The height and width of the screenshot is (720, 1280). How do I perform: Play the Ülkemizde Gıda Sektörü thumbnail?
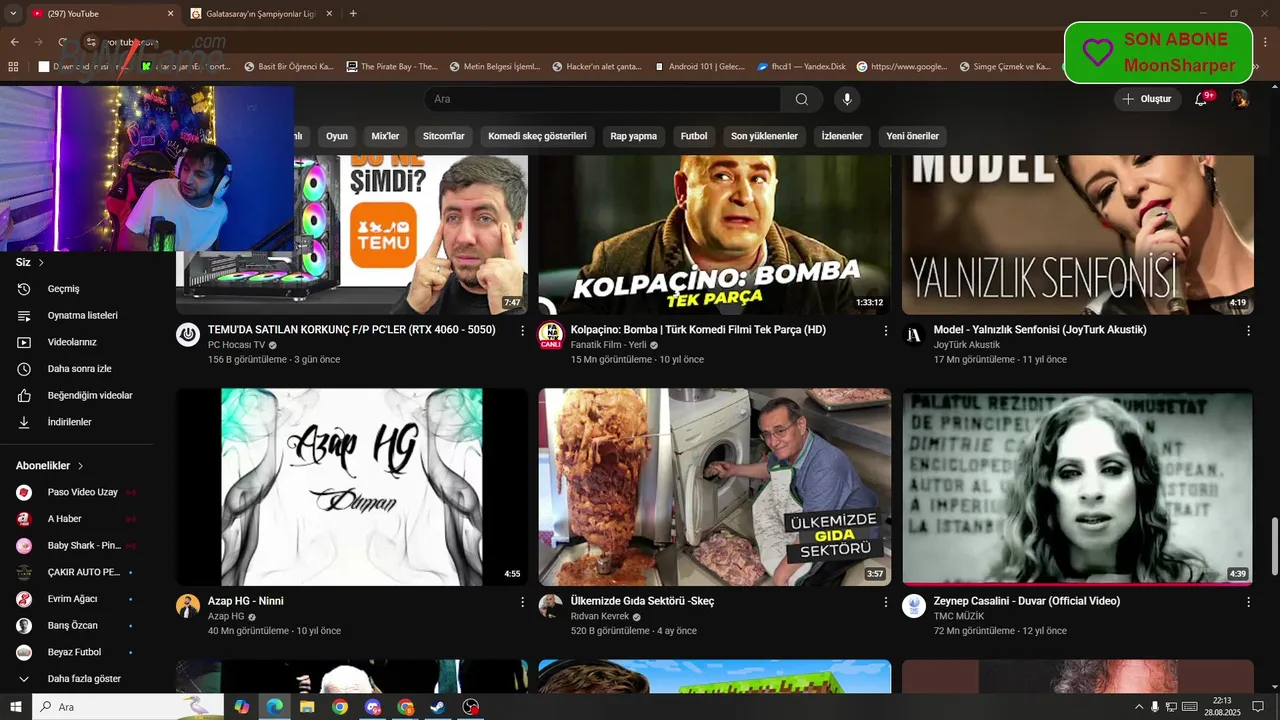pyautogui.click(x=715, y=487)
